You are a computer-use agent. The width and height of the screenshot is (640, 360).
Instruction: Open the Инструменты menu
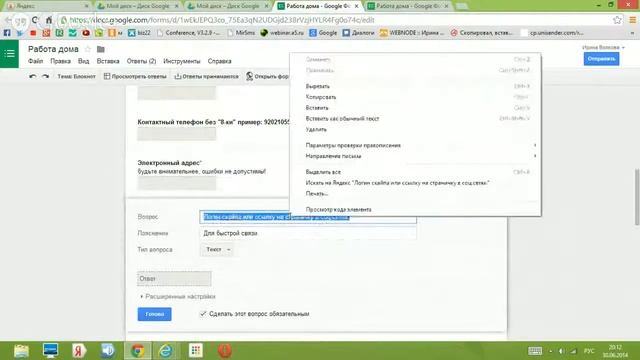[x=182, y=61]
